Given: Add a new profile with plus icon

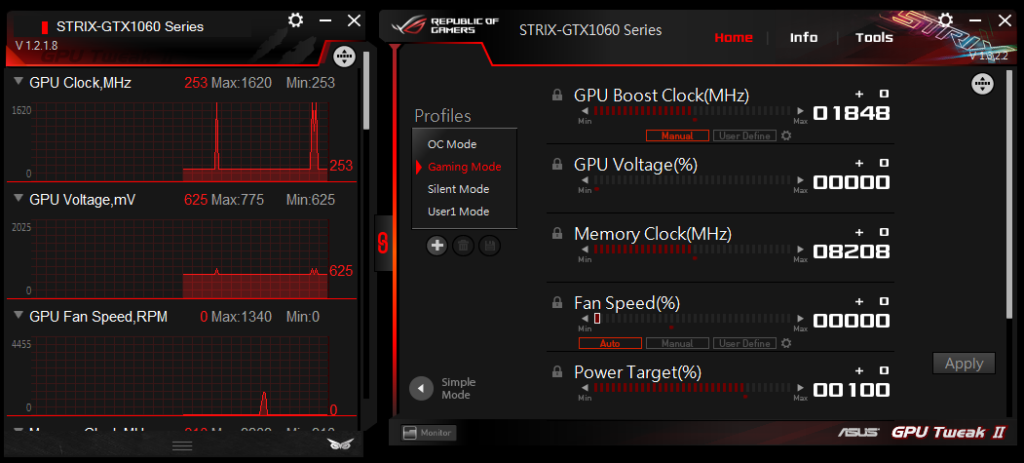Looking at the screenshot, I should pos(437,246).
